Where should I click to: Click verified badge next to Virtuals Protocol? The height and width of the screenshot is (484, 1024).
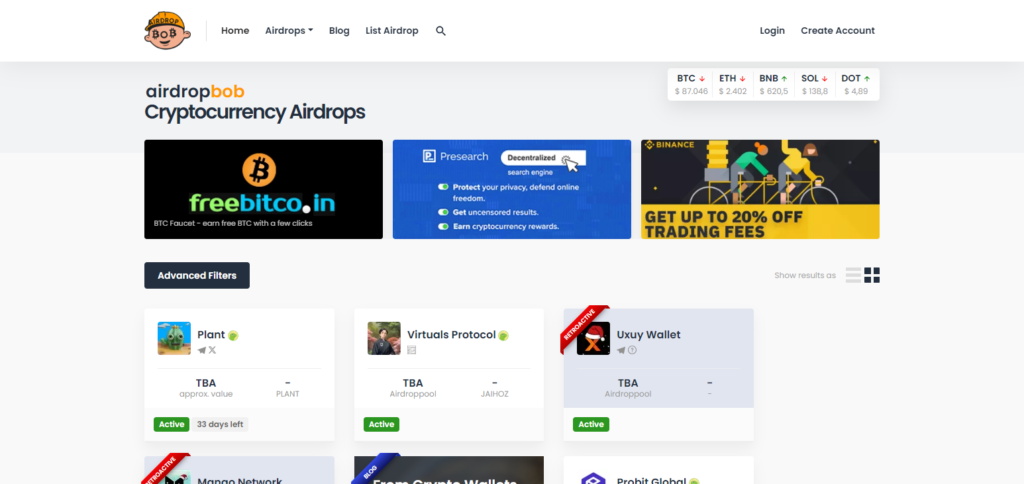click(x=504, y=336)
